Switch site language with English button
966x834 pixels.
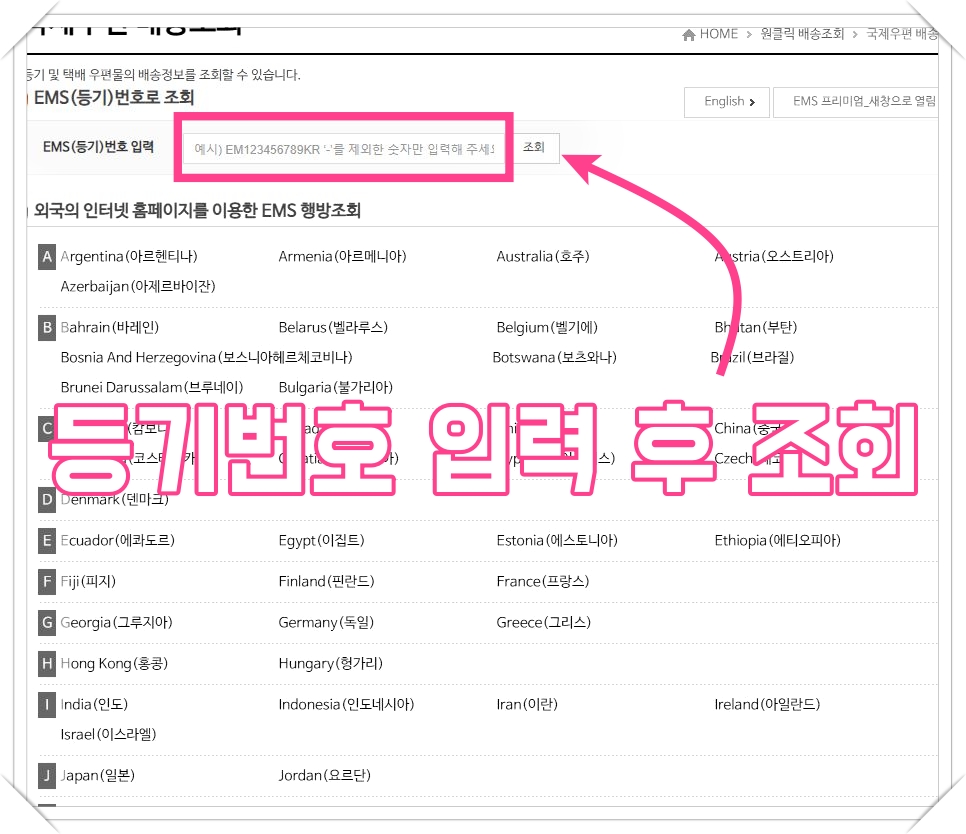point(726,102)
